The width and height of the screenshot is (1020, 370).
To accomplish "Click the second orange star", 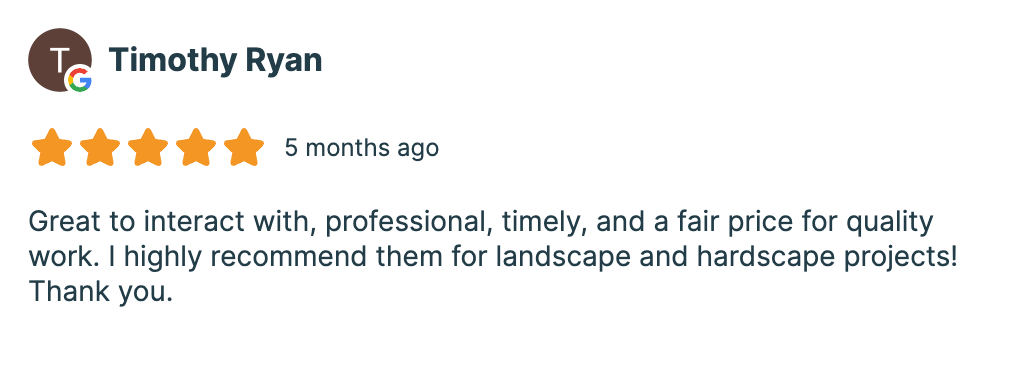I will pos(100,148).
